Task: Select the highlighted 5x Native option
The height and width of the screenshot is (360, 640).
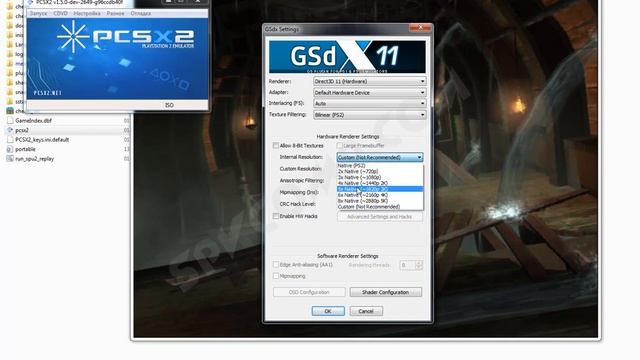Action: point(380,189)
